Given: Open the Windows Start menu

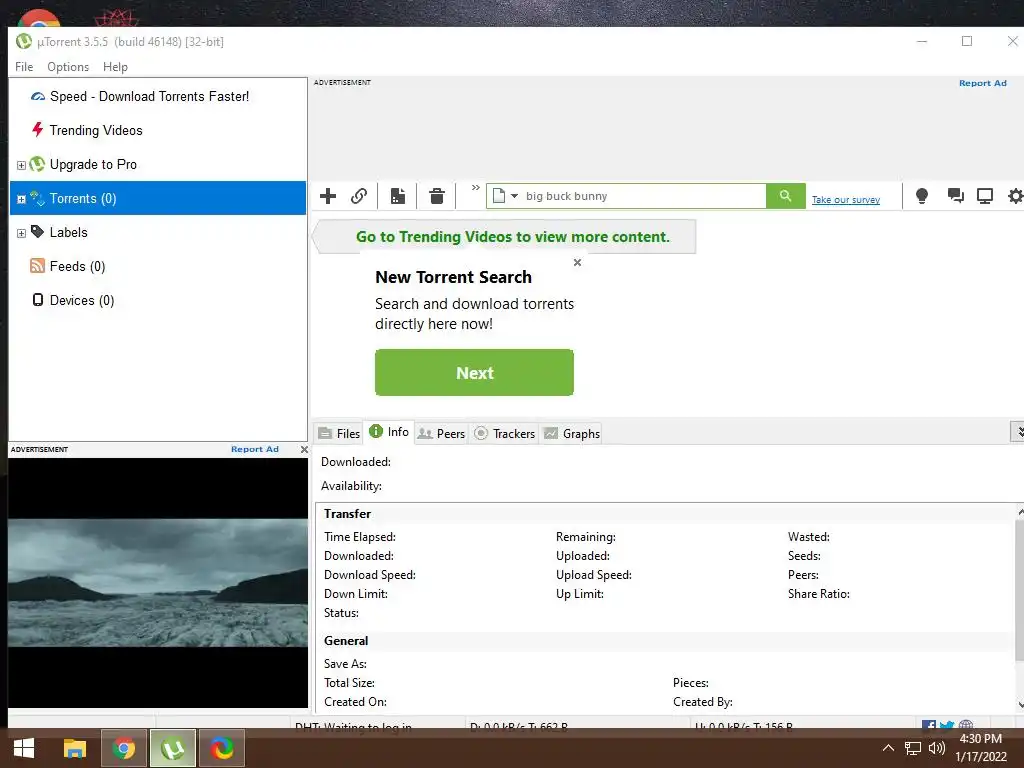Looking at the screenshot, I should click(24, 748).
